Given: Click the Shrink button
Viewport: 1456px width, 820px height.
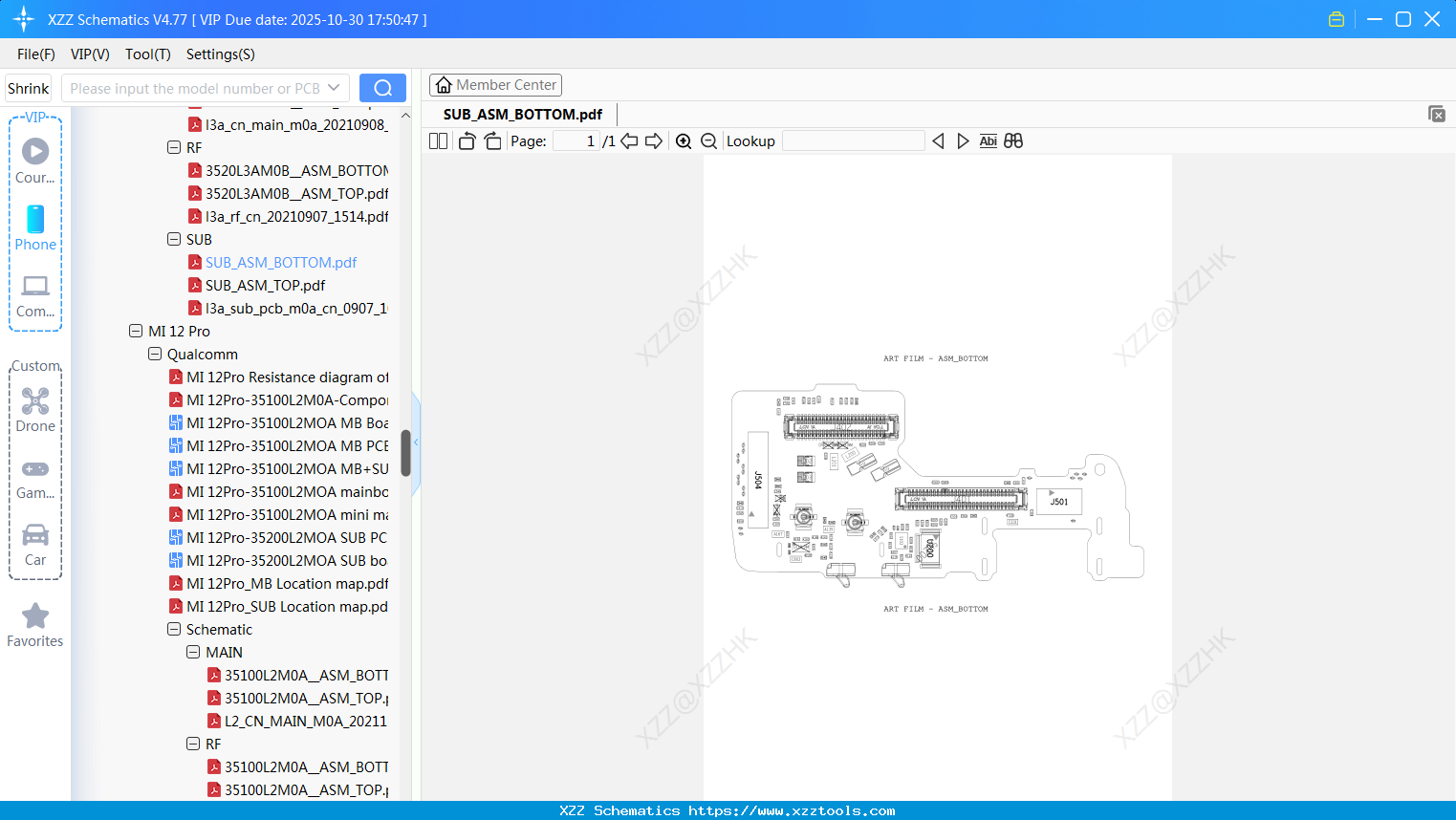Looking at the screenshot, I should point(27,87).
